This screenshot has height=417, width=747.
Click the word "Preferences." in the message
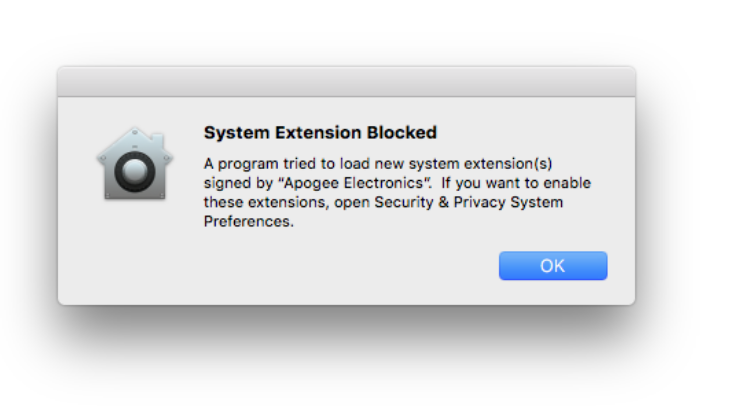click(x=249, y=222)
